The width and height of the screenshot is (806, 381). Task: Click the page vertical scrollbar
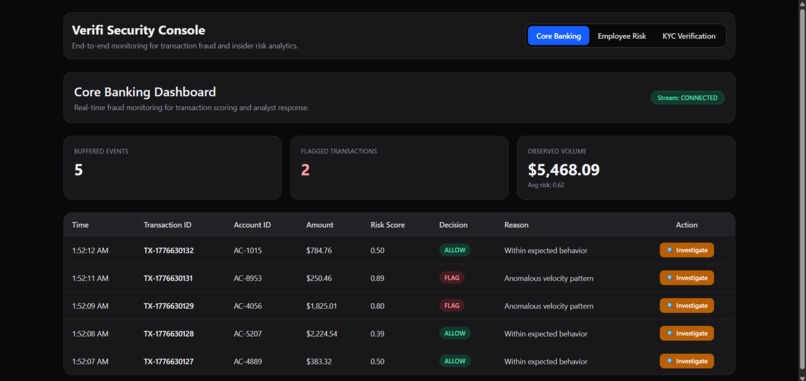[x=802, y=190]
